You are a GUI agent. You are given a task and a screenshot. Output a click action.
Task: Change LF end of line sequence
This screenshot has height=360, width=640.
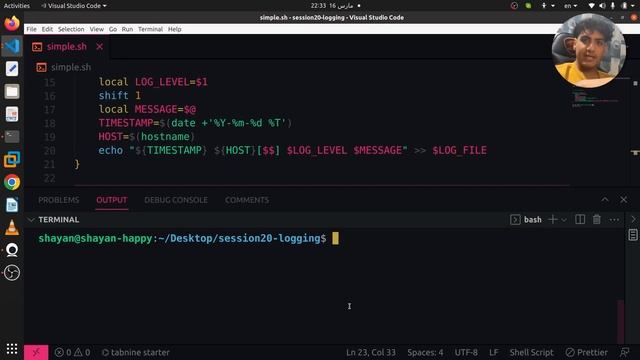[493, 352]
